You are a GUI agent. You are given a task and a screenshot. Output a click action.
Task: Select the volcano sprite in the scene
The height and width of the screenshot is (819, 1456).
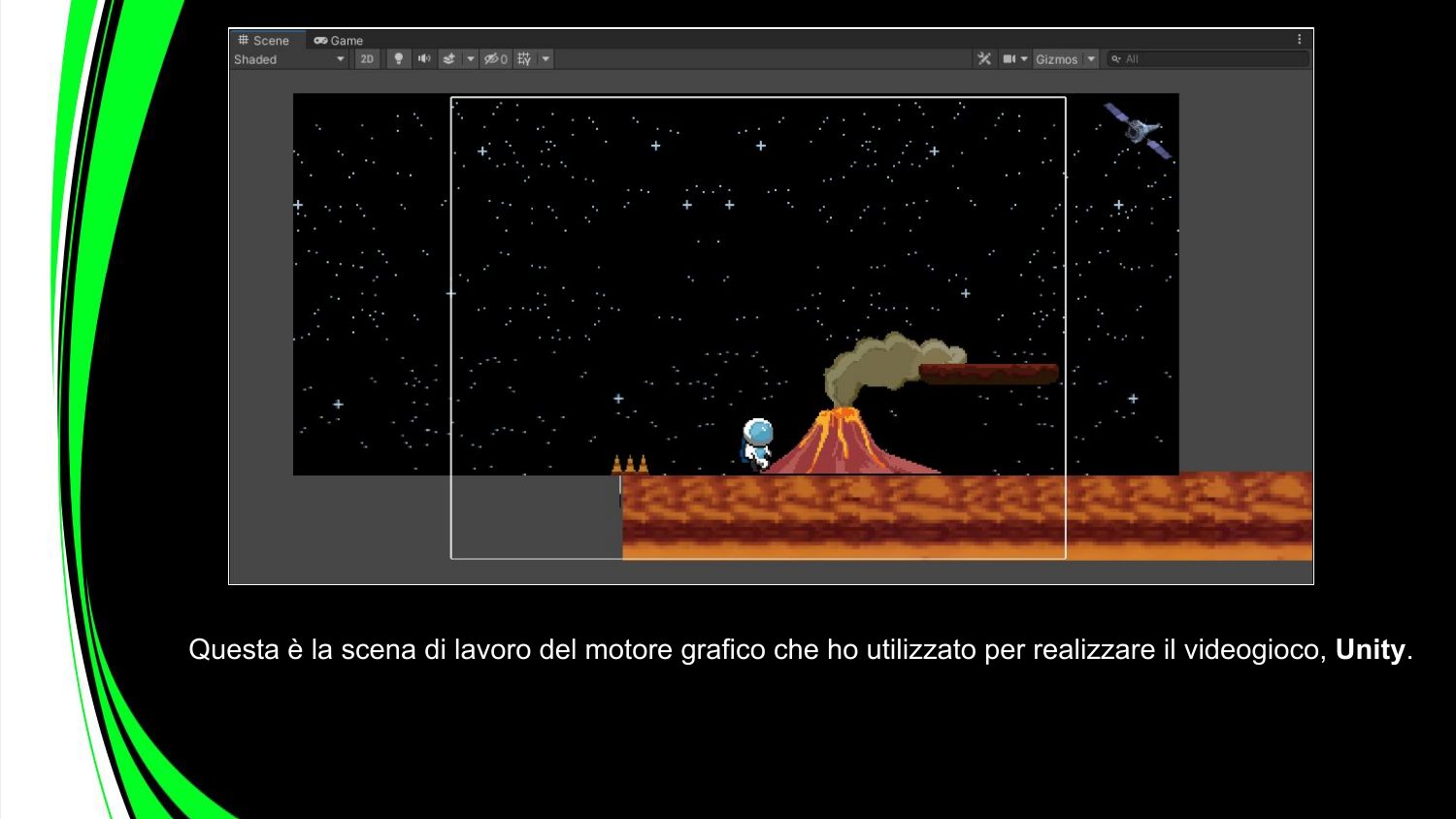coord(846,441)
